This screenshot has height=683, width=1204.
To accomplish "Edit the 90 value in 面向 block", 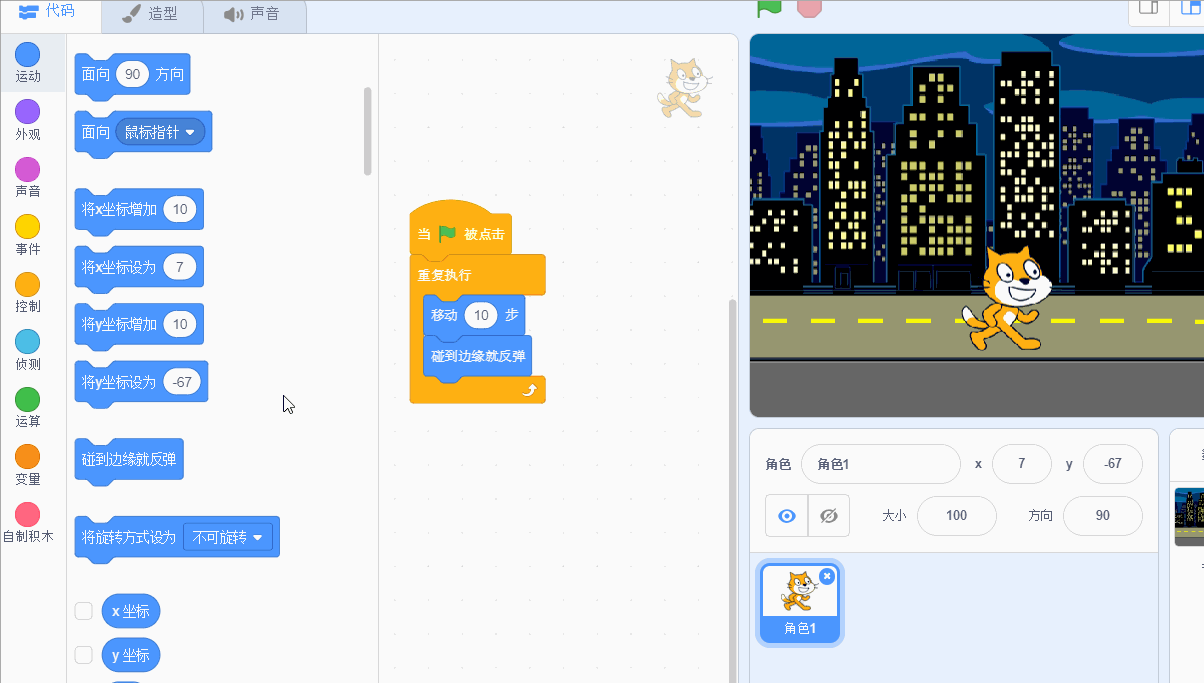I will click(x=132, y=74).
